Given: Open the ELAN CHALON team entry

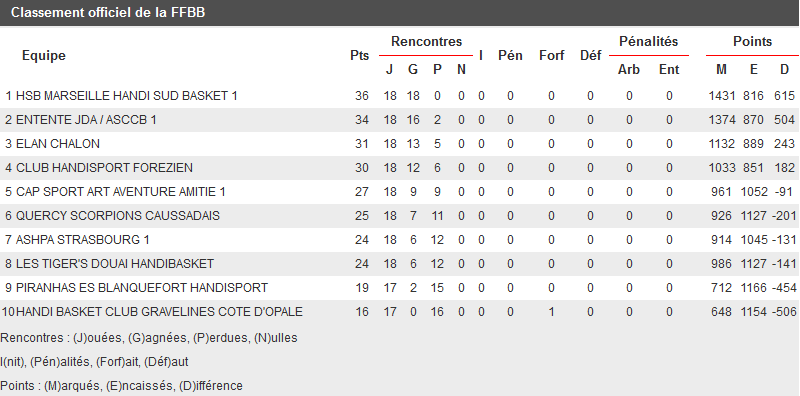Looking at the screenshot, I should tap(58, 144).
